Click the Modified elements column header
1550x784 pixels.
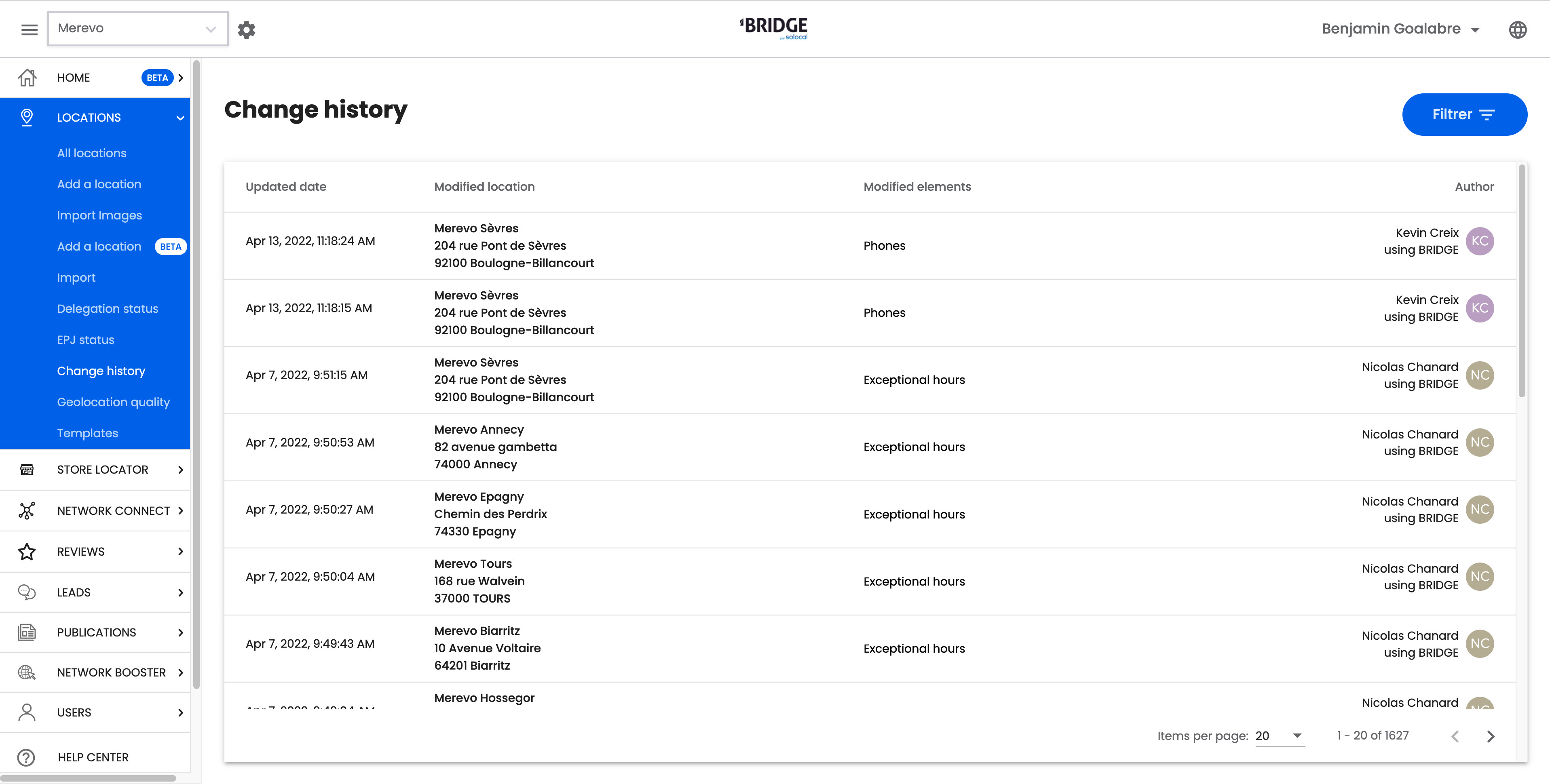click(917, 187)
